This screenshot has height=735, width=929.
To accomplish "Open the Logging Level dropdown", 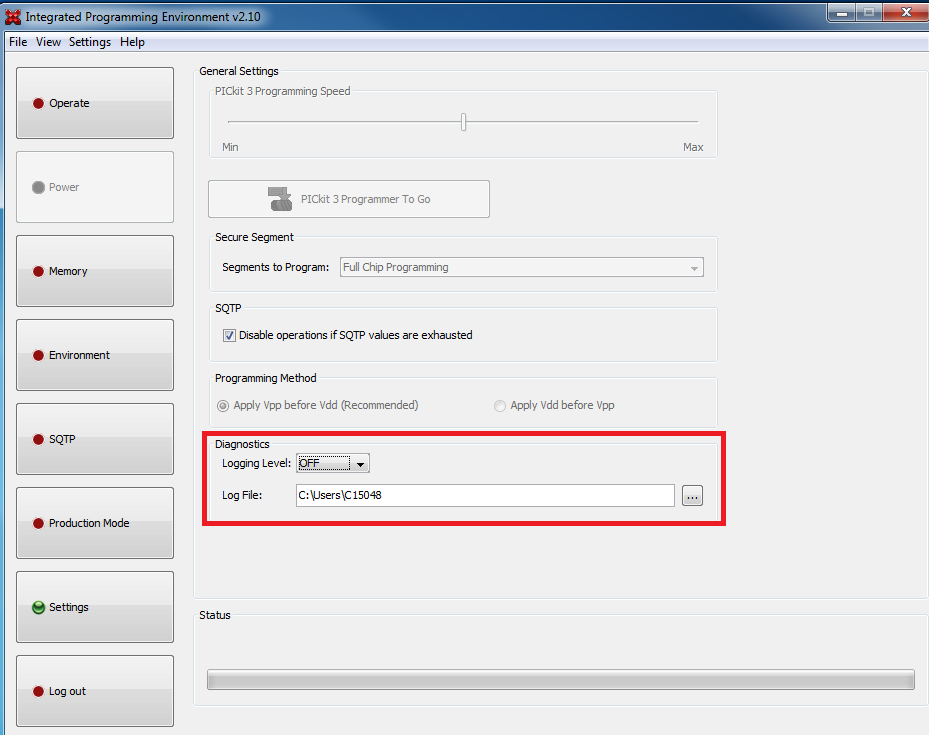I will (x=360, y=463).
